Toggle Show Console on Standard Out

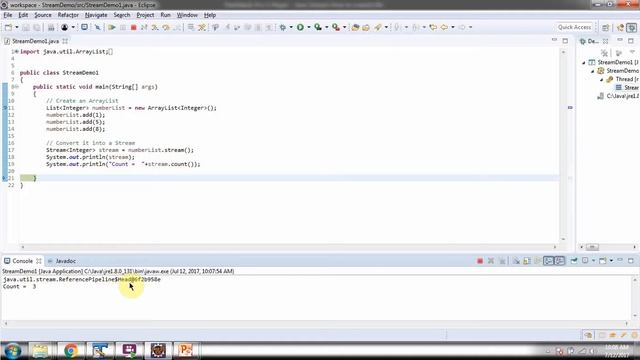549,261
